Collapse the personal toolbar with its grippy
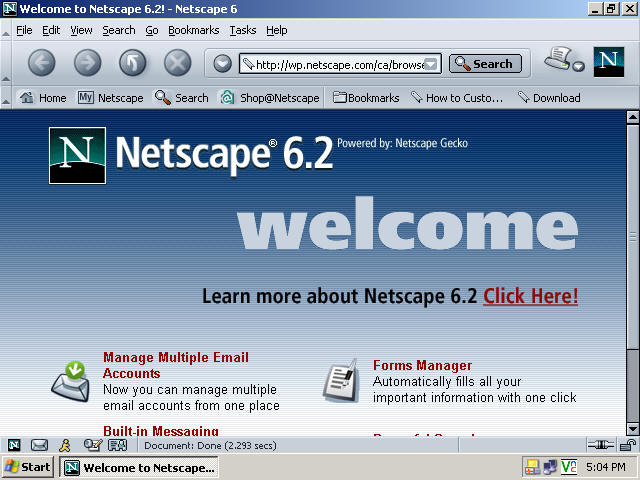 click(6, 98)
